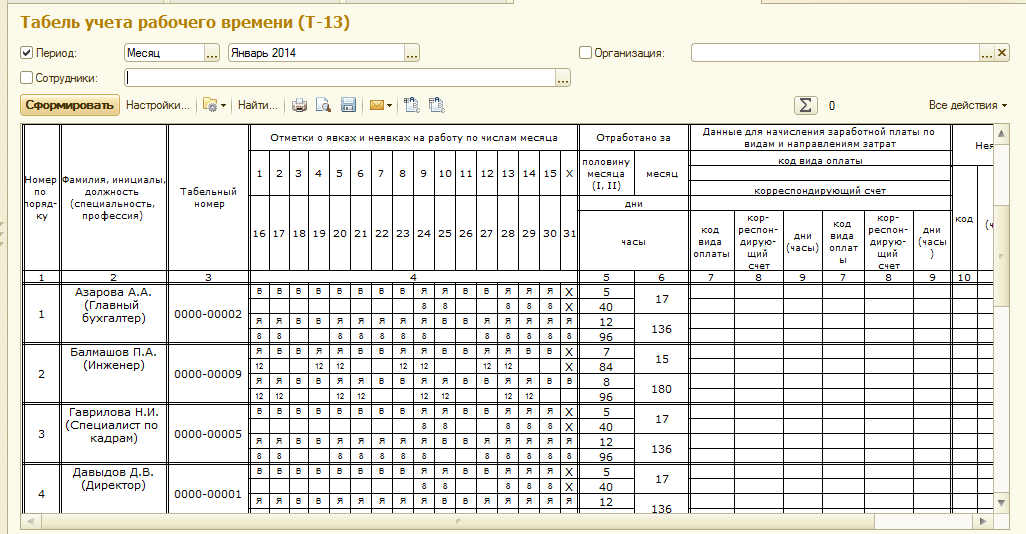
Task: Click the print icon in the toolbar
Action: pos(299,105)
